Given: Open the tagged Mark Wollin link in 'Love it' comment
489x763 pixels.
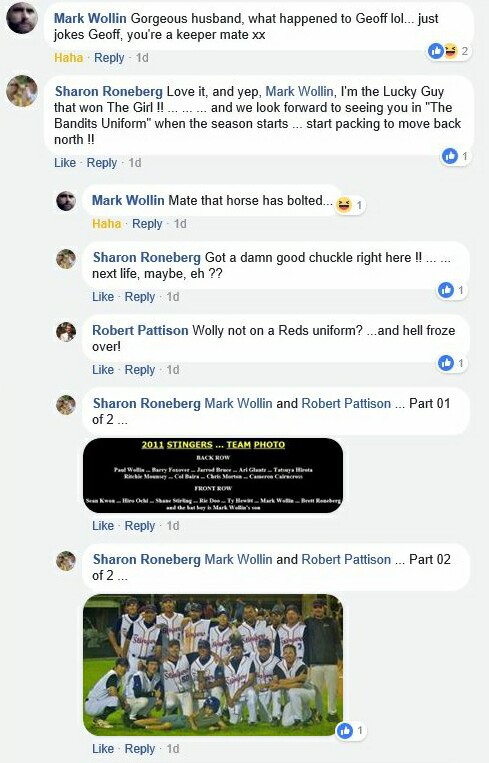Looking at the screenshot, I should (299, 91).
